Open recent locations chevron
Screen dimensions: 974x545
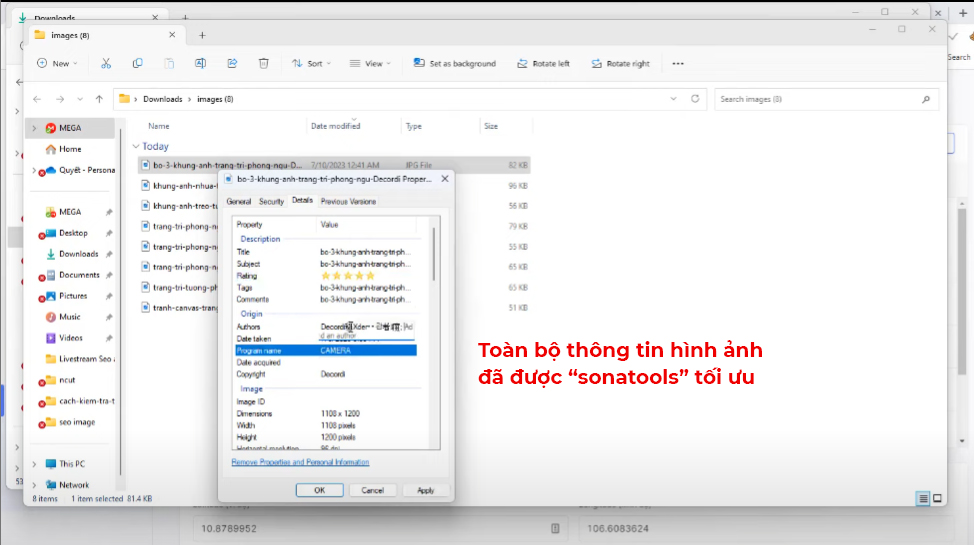[80, 99]
